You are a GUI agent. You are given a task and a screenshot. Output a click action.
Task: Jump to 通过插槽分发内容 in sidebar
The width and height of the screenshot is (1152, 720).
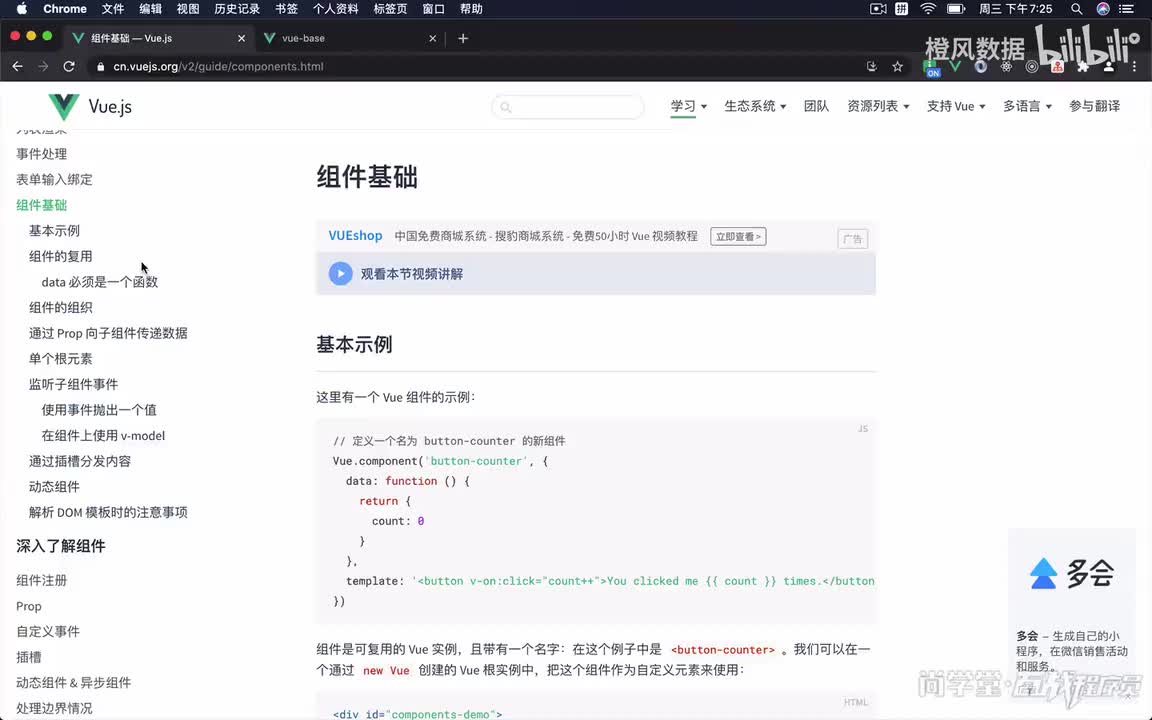pyautogui.click(x=79, y=461)
